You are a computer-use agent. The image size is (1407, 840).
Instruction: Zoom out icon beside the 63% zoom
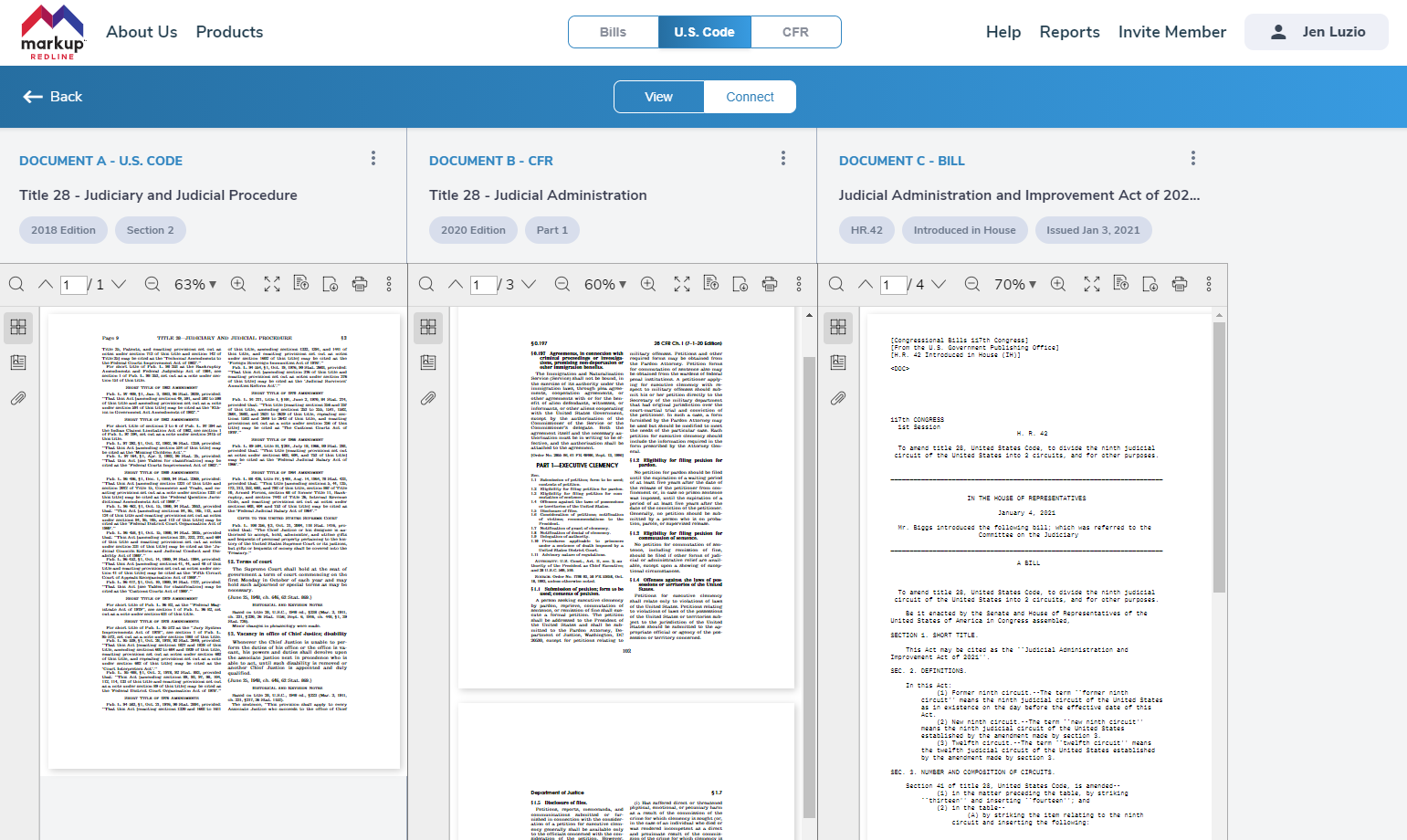(x=152, y=284)
